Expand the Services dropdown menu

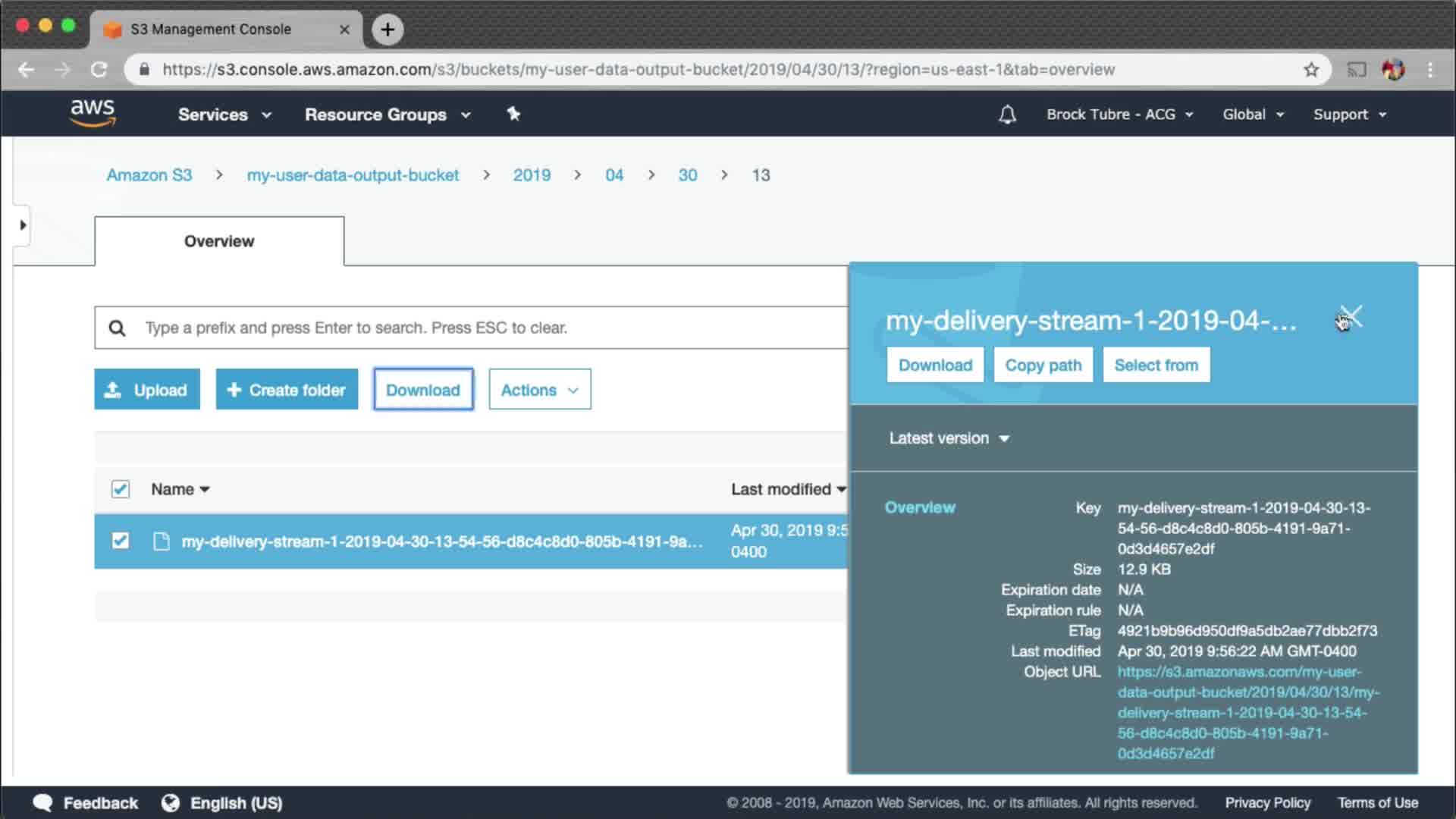tap(224, 115)
